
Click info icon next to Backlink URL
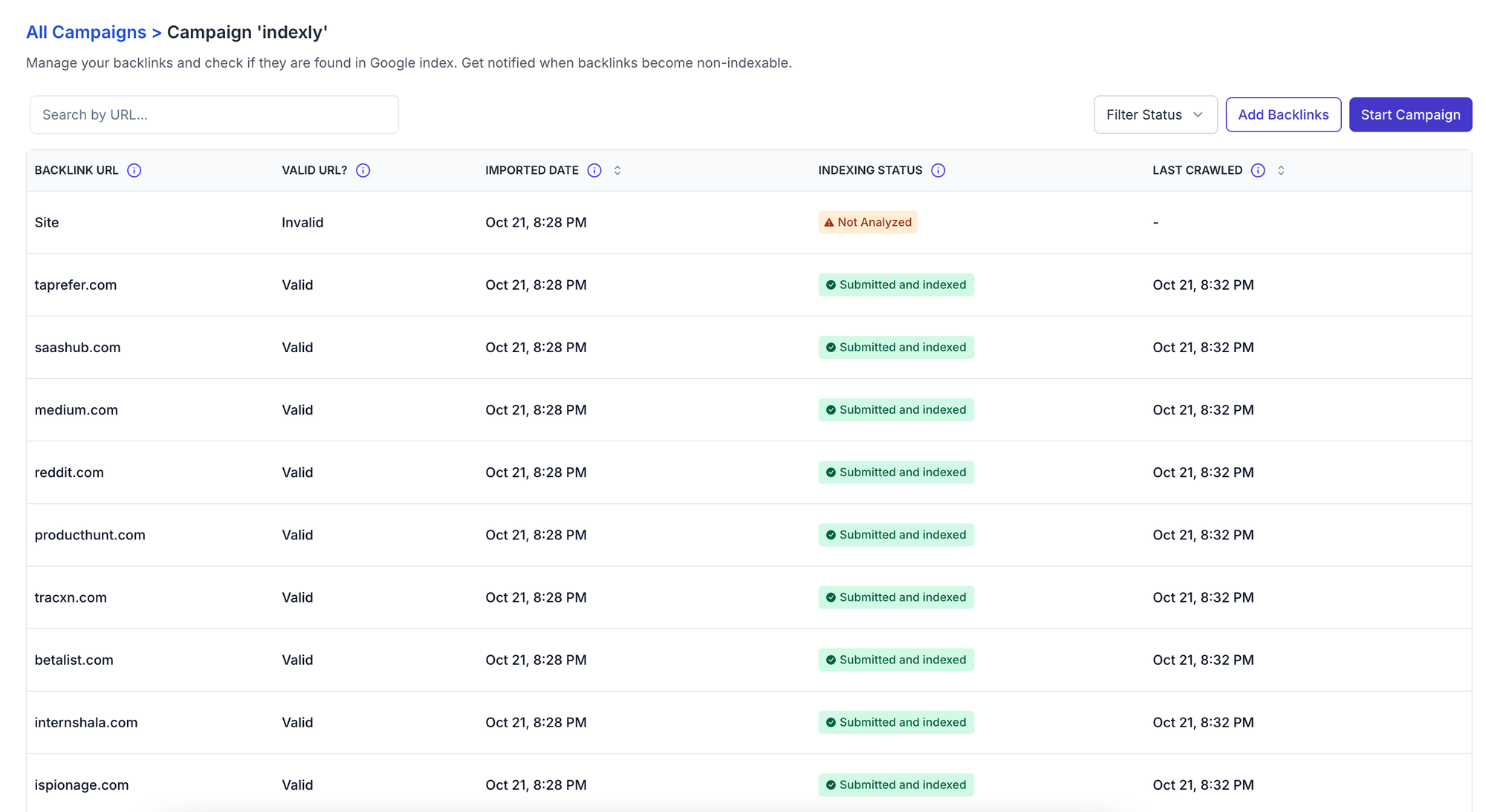[x=134, y=170]
